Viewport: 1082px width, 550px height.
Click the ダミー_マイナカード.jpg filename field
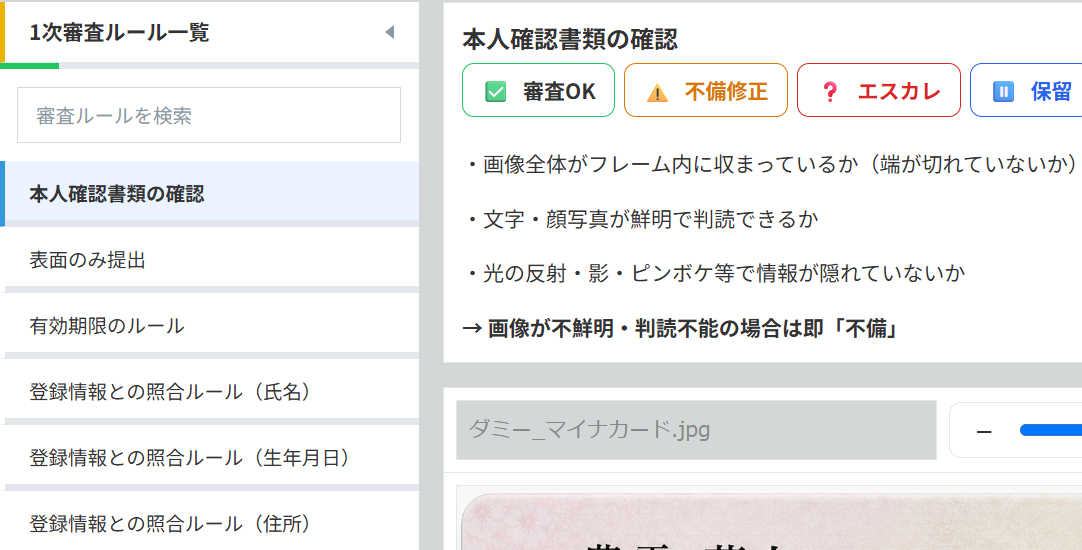(696, 430)
